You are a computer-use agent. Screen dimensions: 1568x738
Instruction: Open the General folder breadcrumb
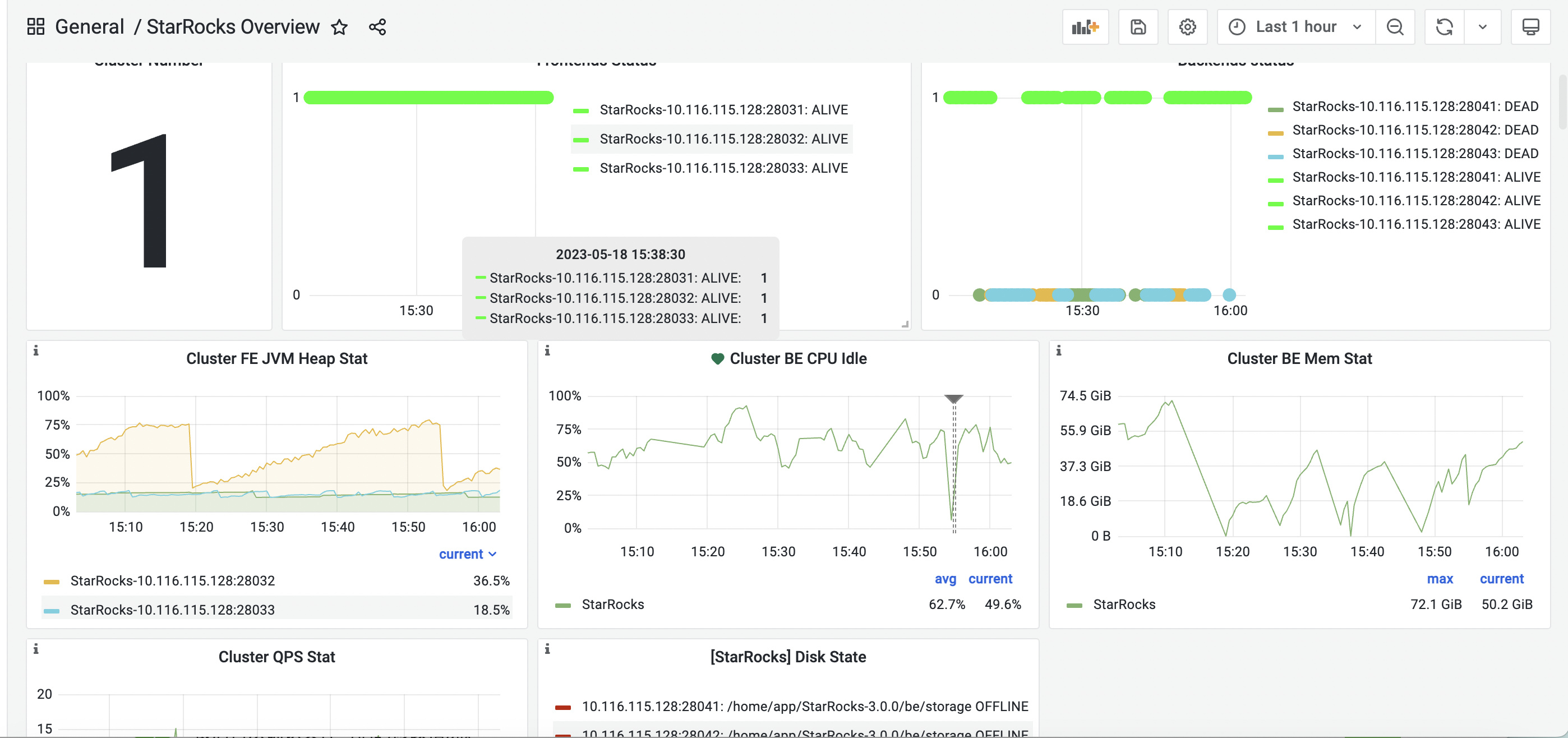[90, 27]
